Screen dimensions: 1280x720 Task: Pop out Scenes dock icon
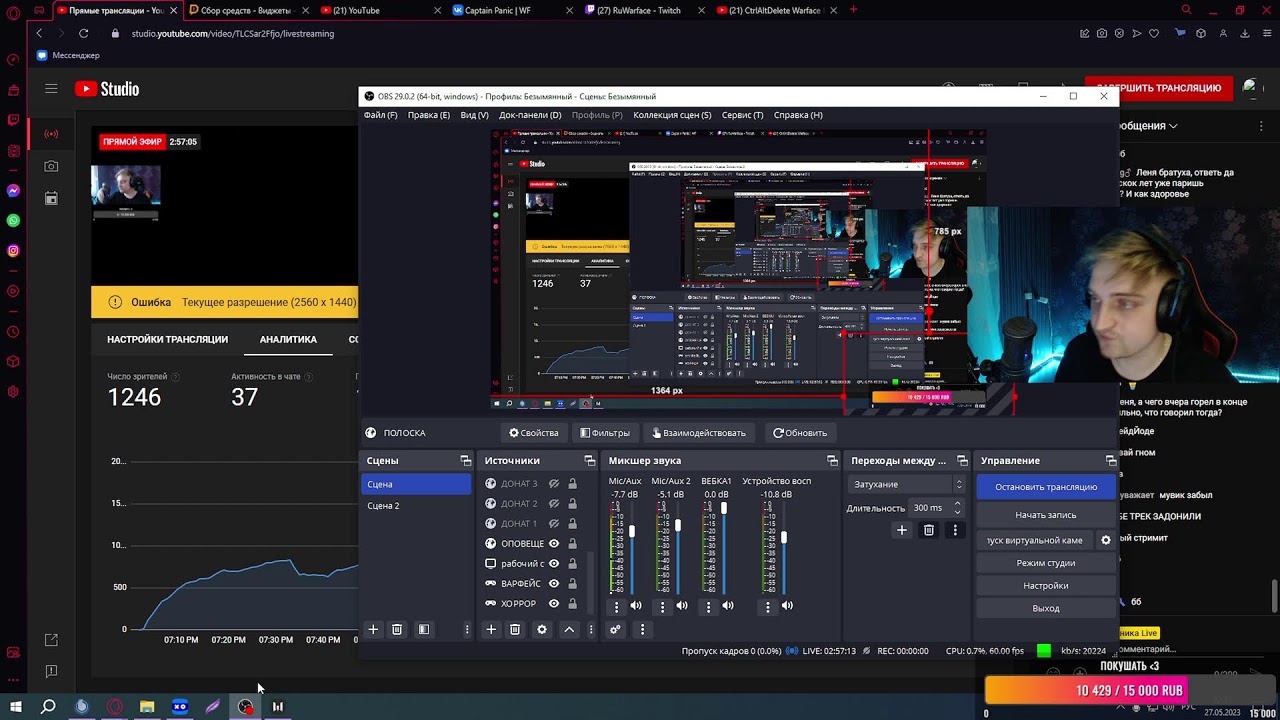point(465,460)
